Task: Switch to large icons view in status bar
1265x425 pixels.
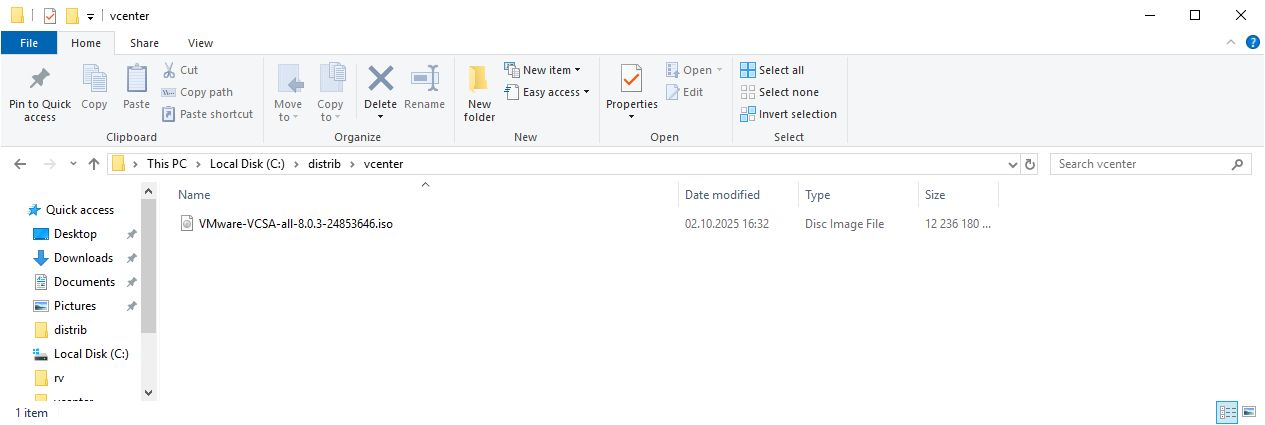Action: tap(1248, 412)
